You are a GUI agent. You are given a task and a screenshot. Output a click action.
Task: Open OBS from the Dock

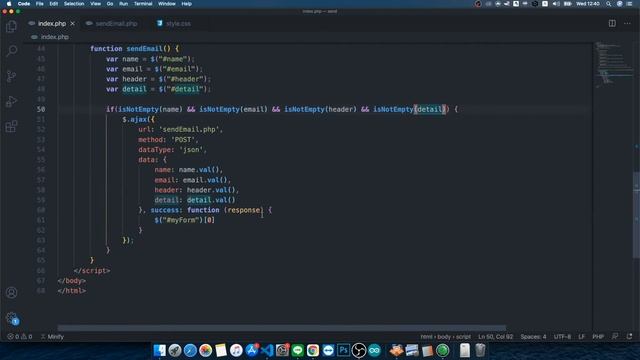click(359, 350)
